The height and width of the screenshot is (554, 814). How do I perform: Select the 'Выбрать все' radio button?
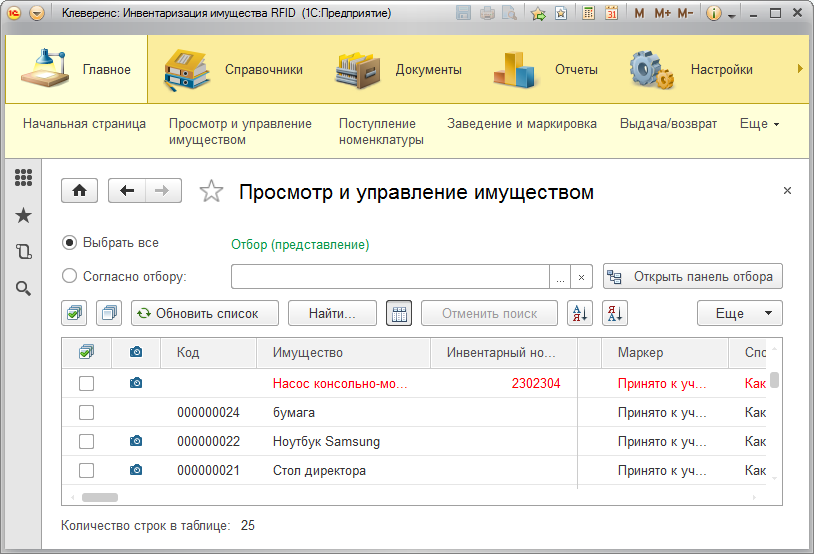click(69, 242)
